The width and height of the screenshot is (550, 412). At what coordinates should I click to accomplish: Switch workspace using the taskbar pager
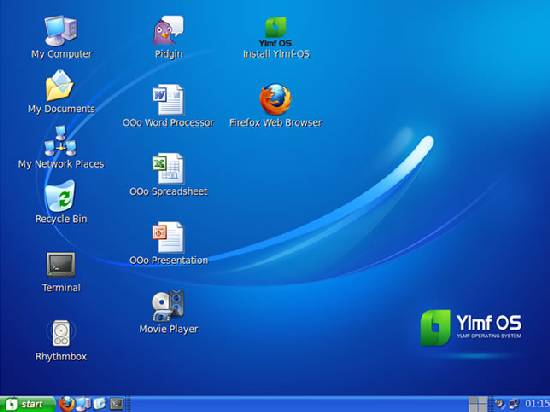(478, 404)
